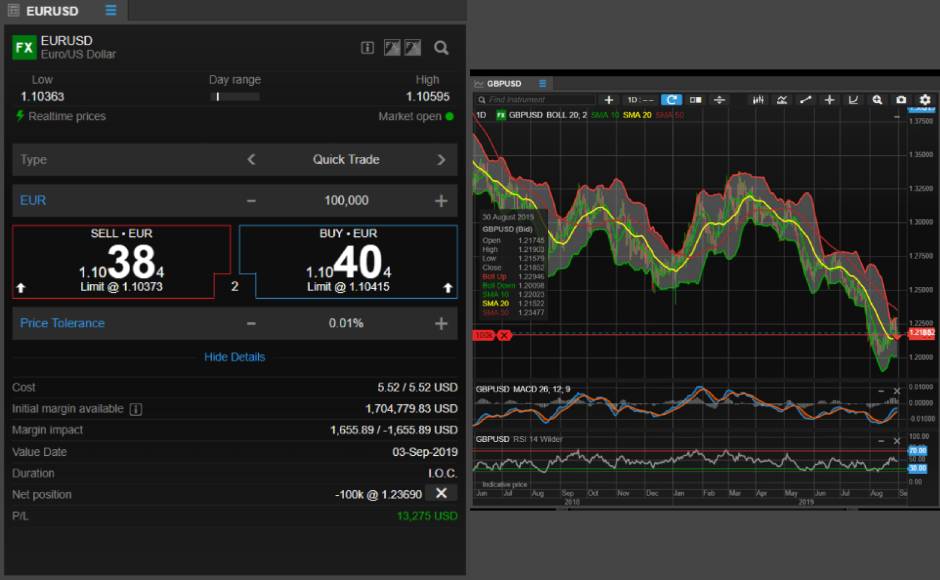
Task: Open the candlestick chart type icon
Action: pyautogui.click(x=758, y=100)
